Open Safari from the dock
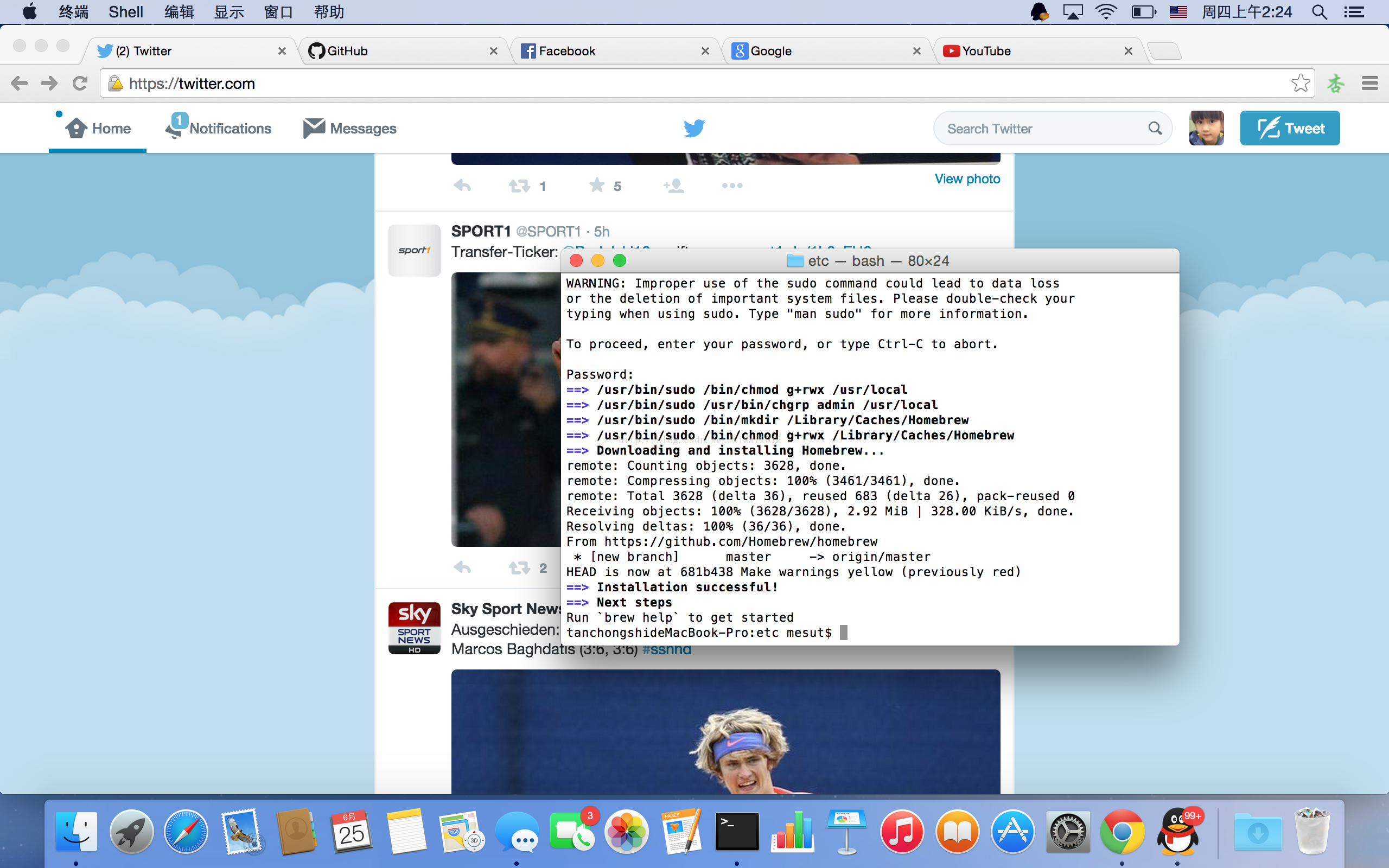Screen dimensions: 1389x868 click(x=186, y=831)
